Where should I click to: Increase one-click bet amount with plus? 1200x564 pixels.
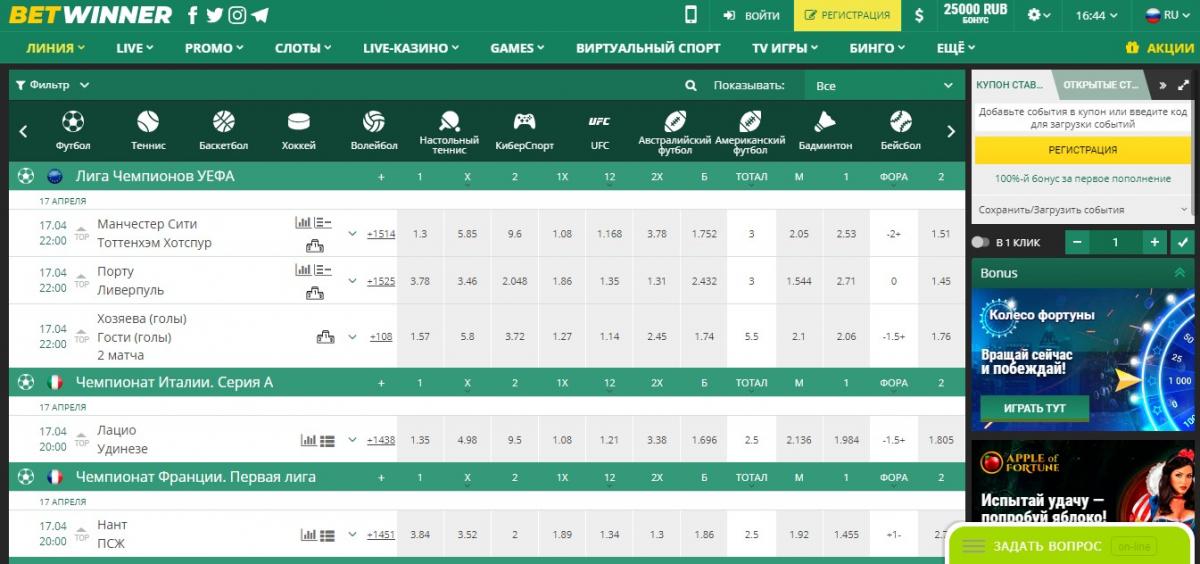click(1154, 242)
